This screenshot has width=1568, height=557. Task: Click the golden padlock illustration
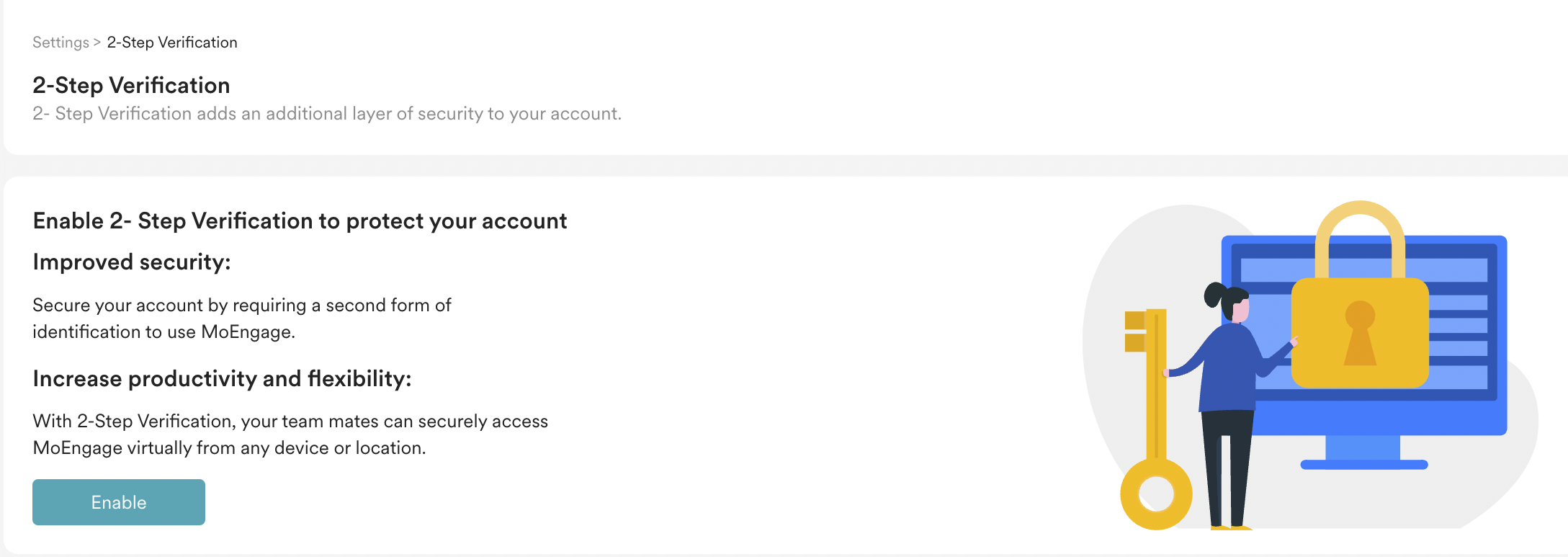click(x=1360, y=294)
